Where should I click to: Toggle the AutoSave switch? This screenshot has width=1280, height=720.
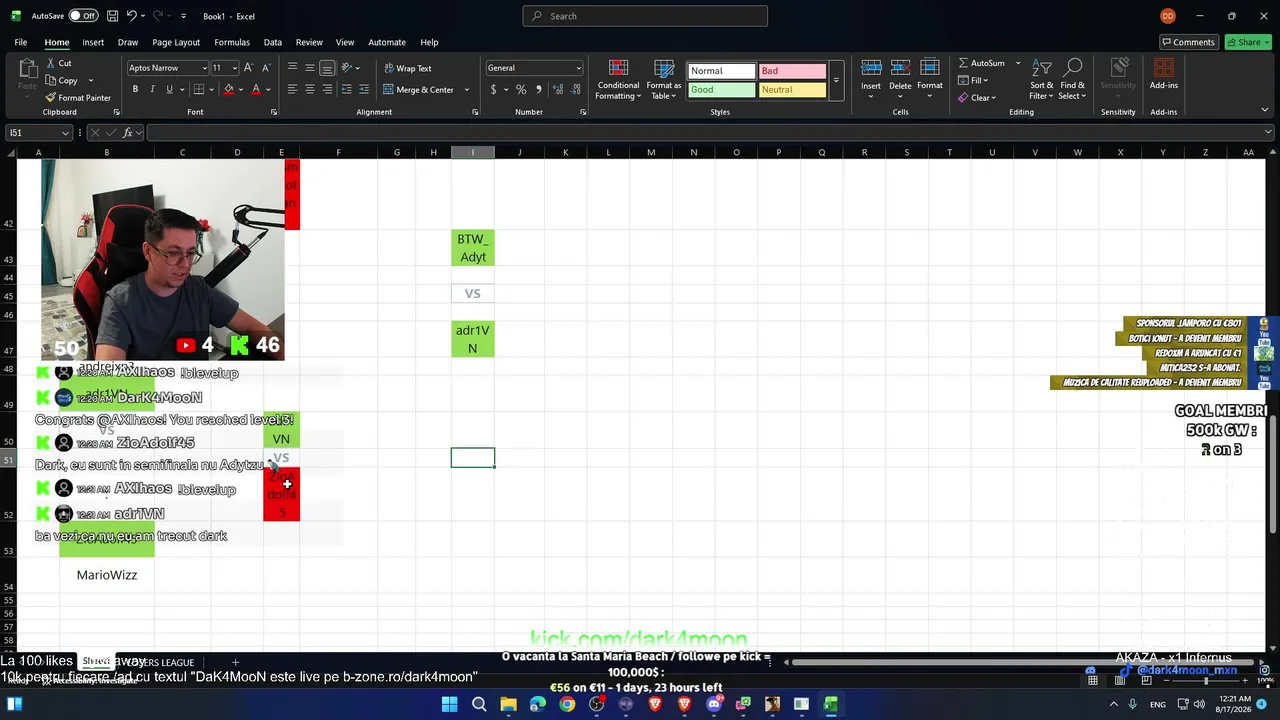pos(83,16)
